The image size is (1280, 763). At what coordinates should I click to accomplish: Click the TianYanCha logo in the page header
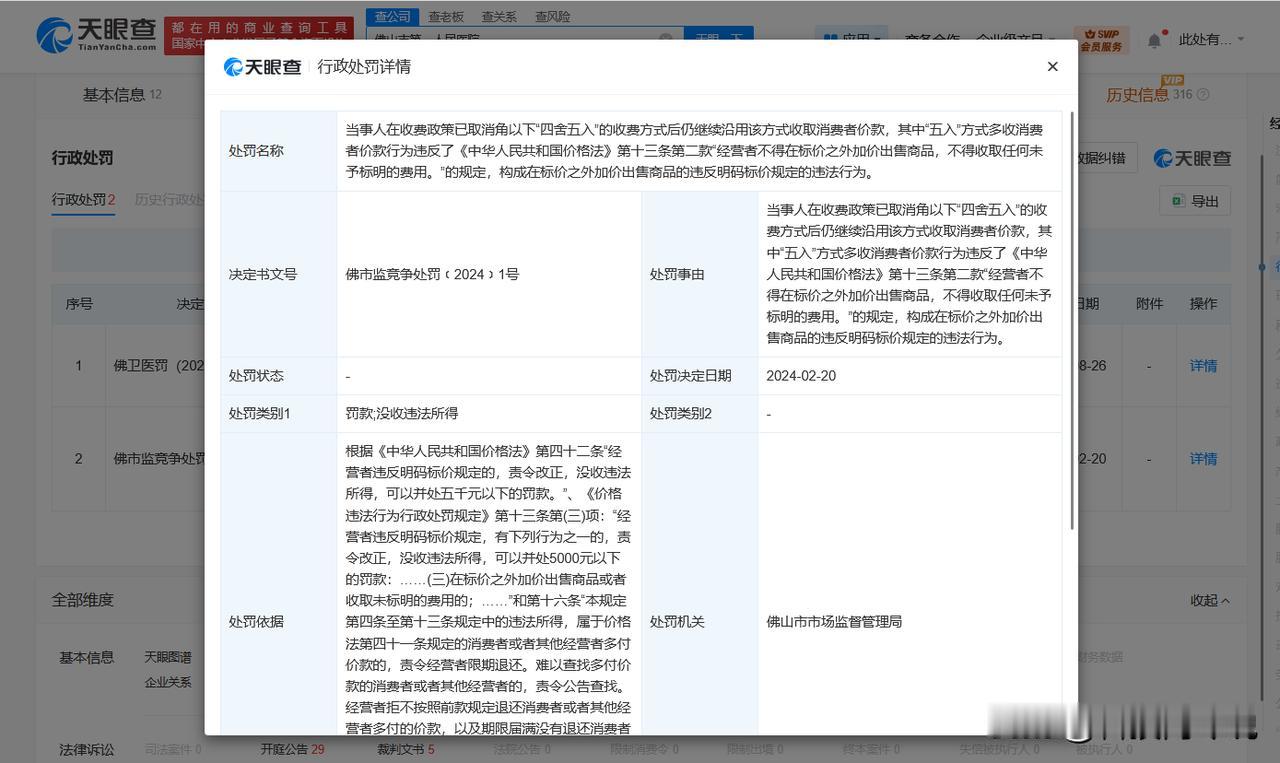pos(96,36)
